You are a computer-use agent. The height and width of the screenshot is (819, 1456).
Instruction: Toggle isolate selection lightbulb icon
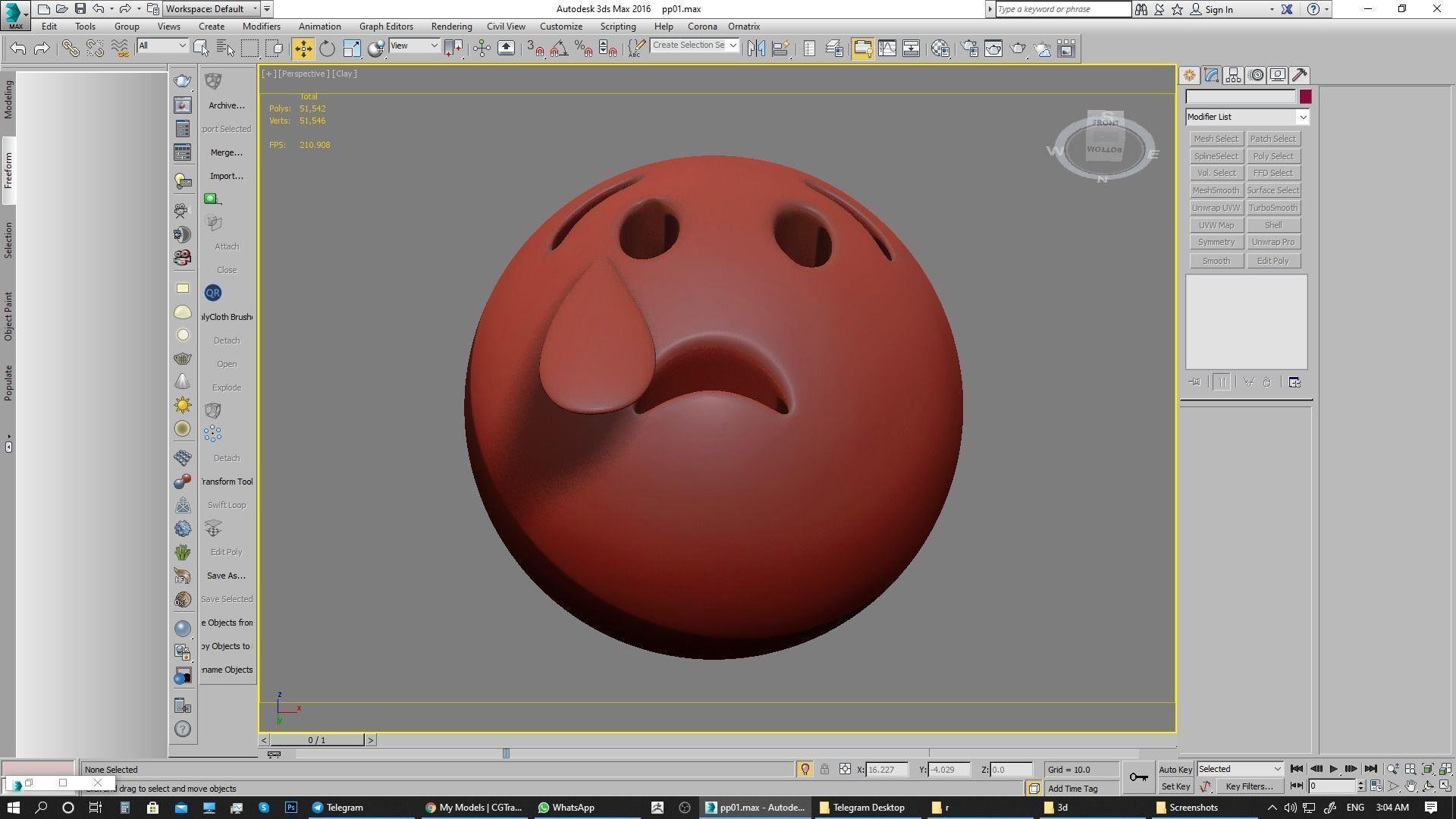[805, 769]
